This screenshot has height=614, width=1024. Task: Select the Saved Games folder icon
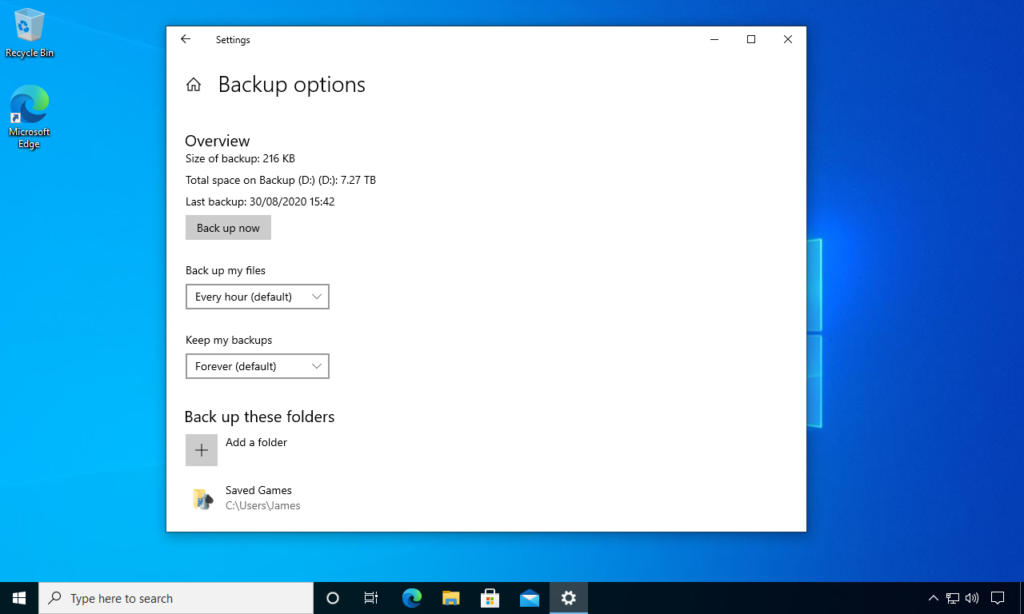[x=202, y=496]
